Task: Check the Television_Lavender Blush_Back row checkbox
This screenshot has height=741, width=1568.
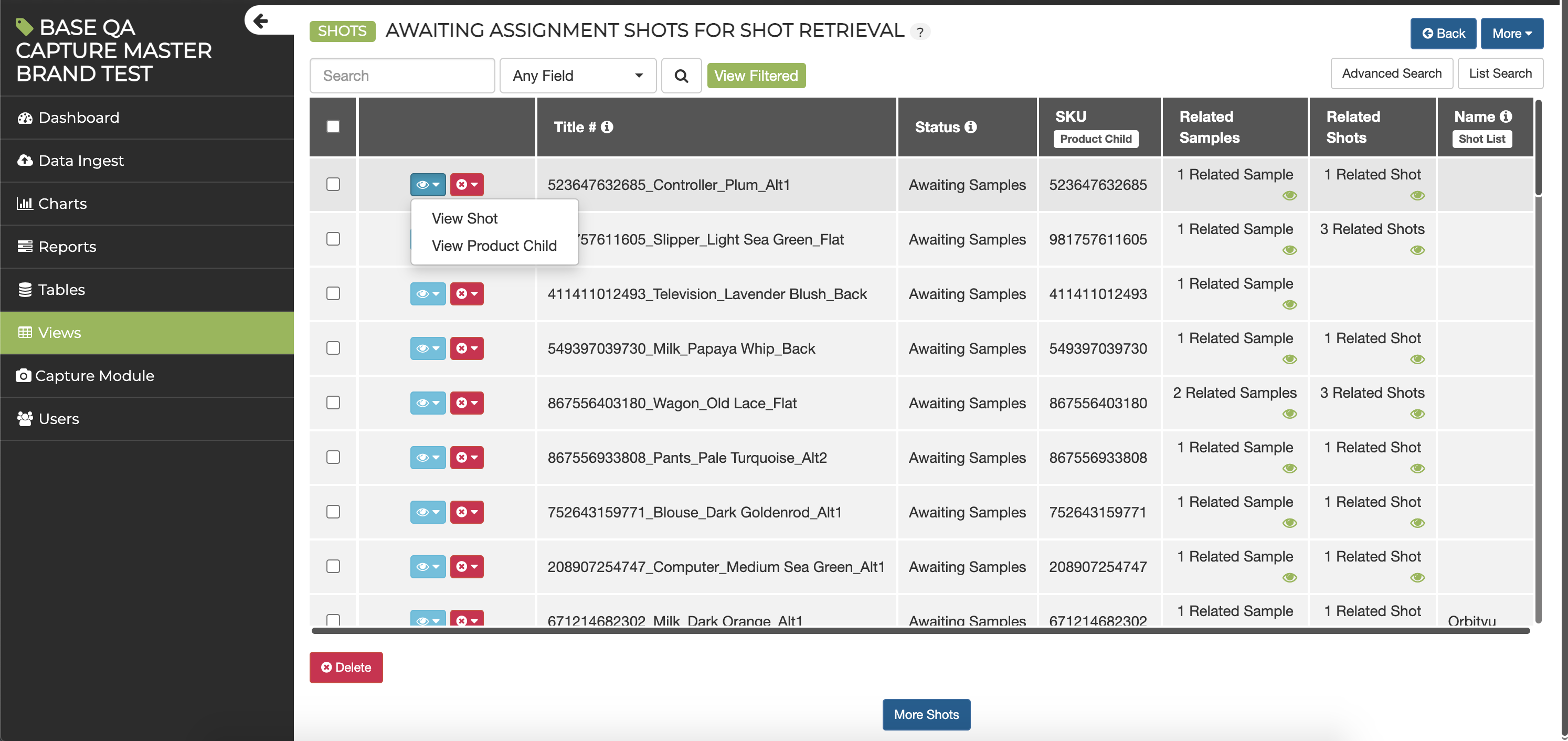Action: pyautogui.click(x=333, y=293)
